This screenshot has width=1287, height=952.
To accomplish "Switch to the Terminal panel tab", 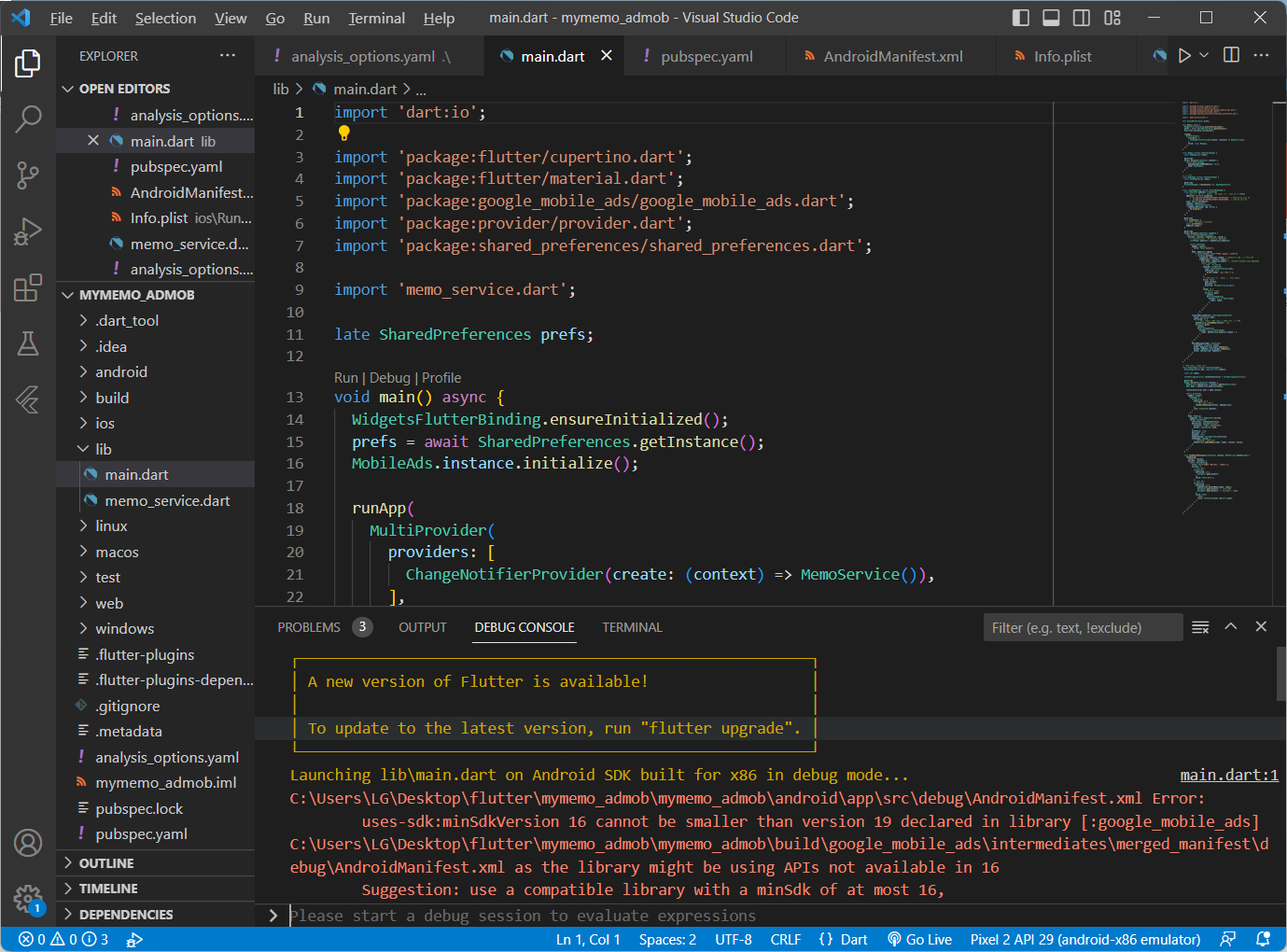I will tap(632, 627).
